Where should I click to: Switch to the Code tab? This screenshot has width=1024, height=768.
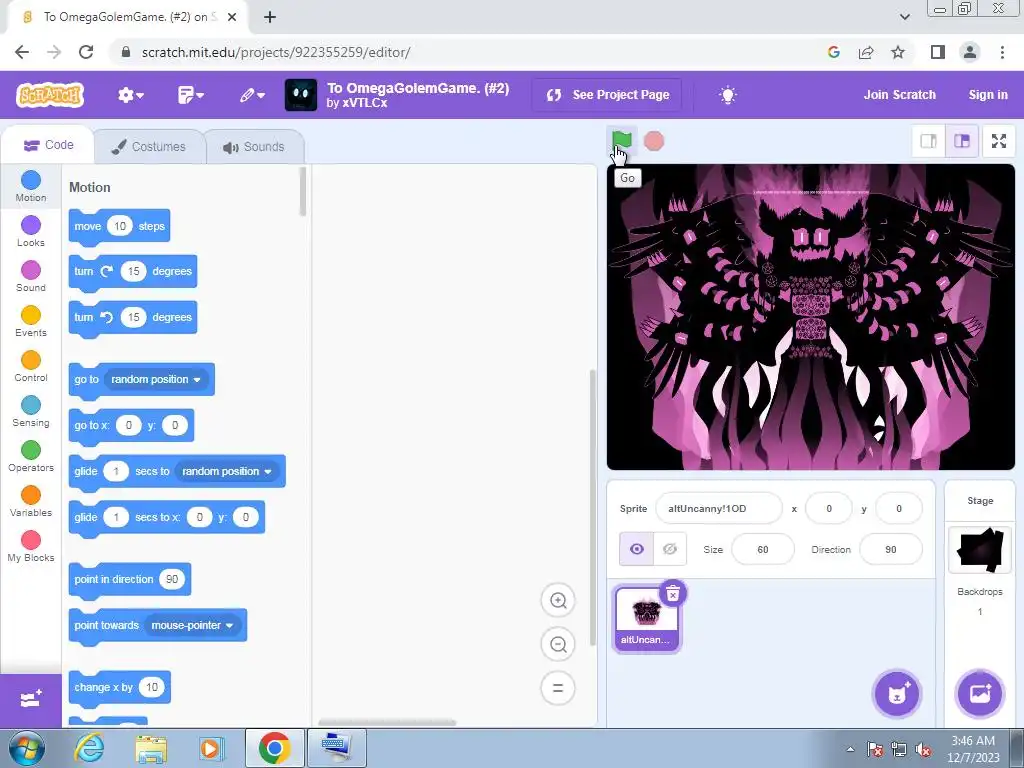pos(48,145)
